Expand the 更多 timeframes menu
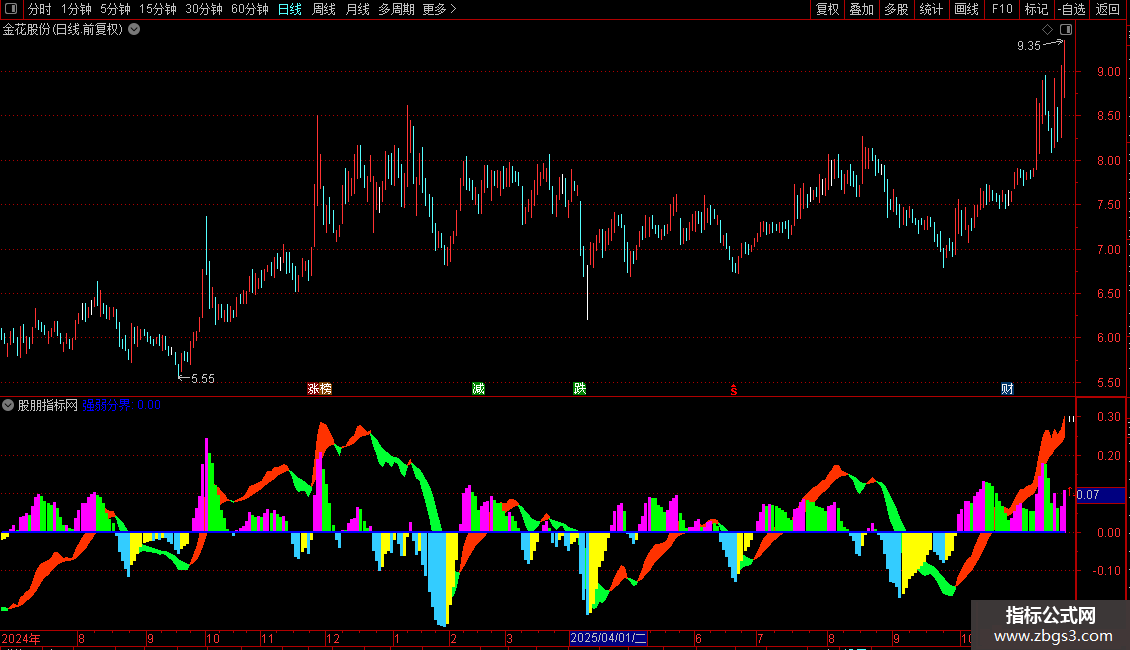 click(x=439, y=9)
